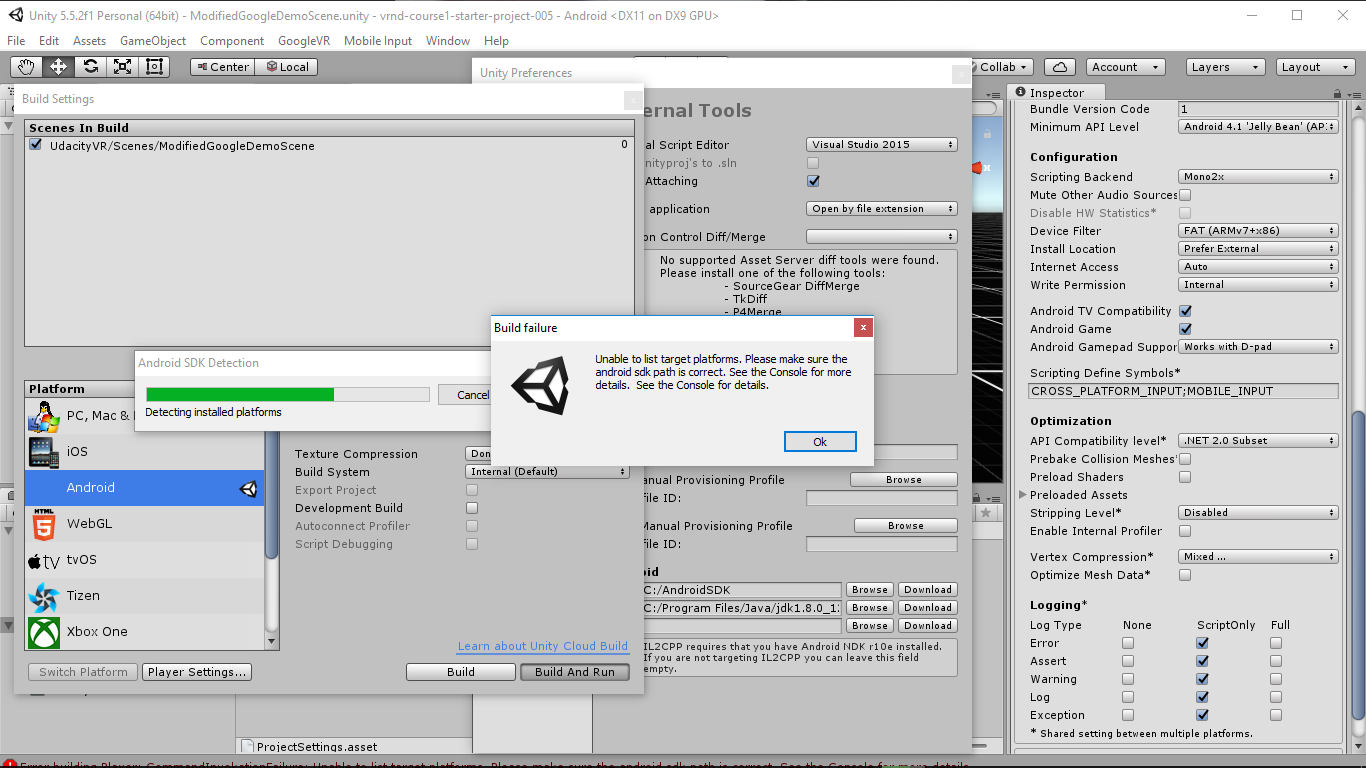Screen dimensions: 1366x768
Task: Open the Window menu
Action: pos(448,41)
